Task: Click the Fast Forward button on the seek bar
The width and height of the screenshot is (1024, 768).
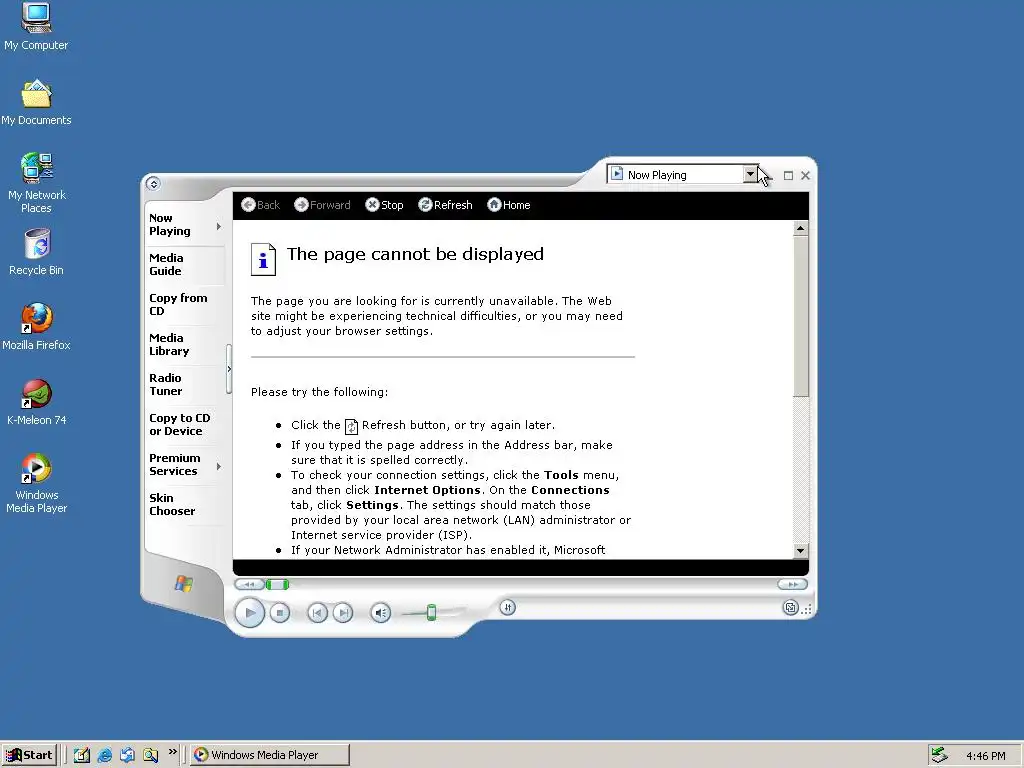Action: tap(793, 584)
